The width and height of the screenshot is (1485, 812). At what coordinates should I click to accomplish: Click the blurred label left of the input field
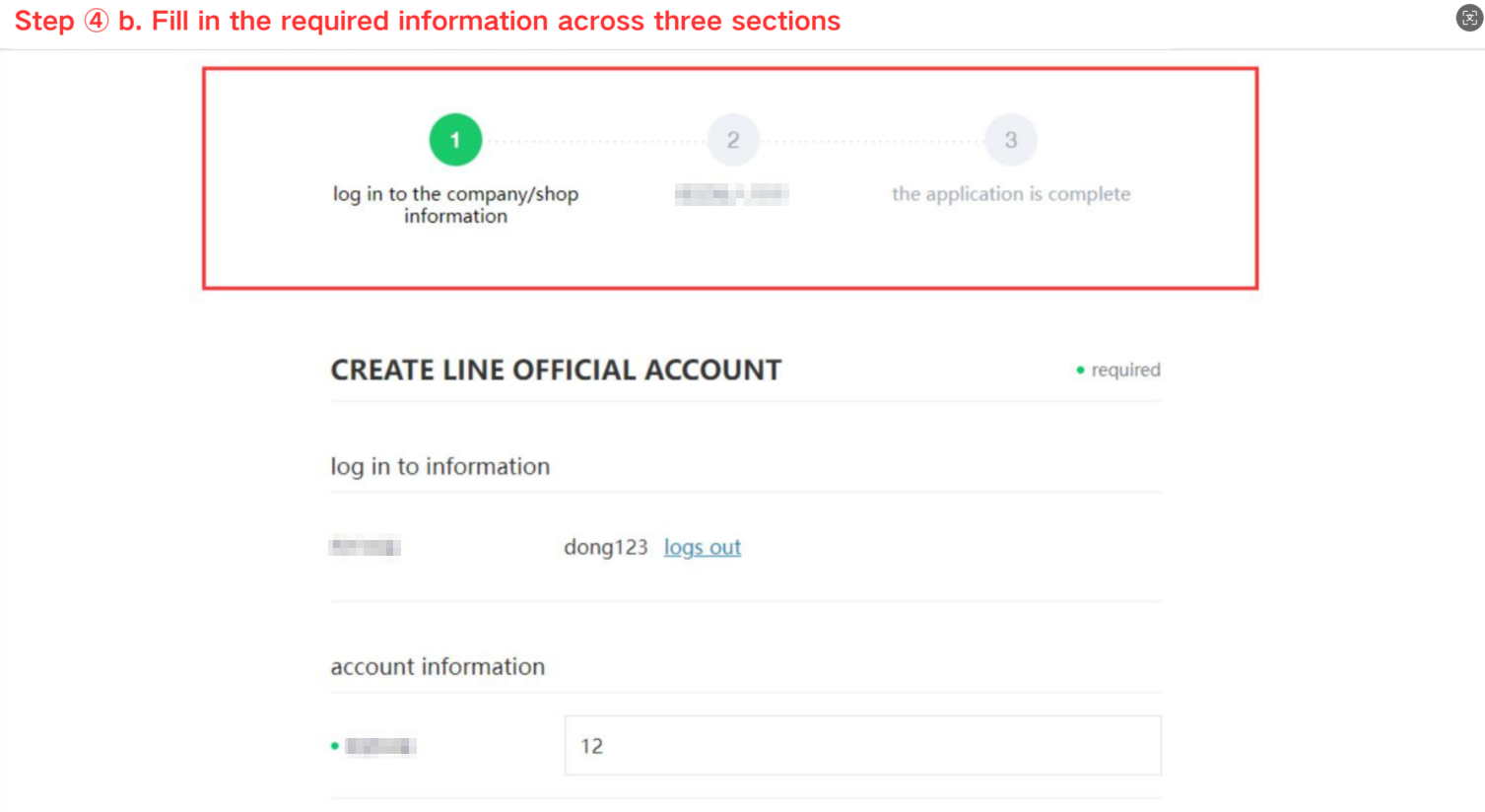click(380, 746)
